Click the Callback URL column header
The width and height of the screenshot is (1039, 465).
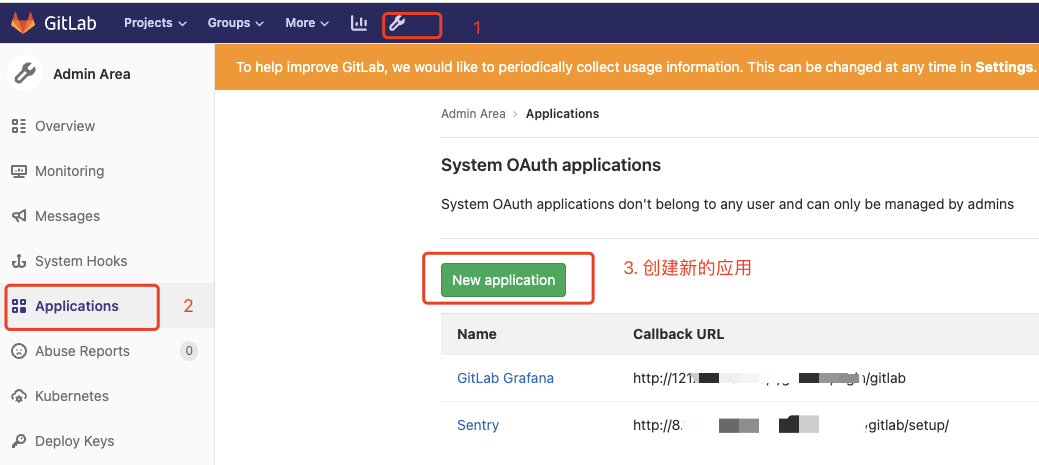click(679, 334)
